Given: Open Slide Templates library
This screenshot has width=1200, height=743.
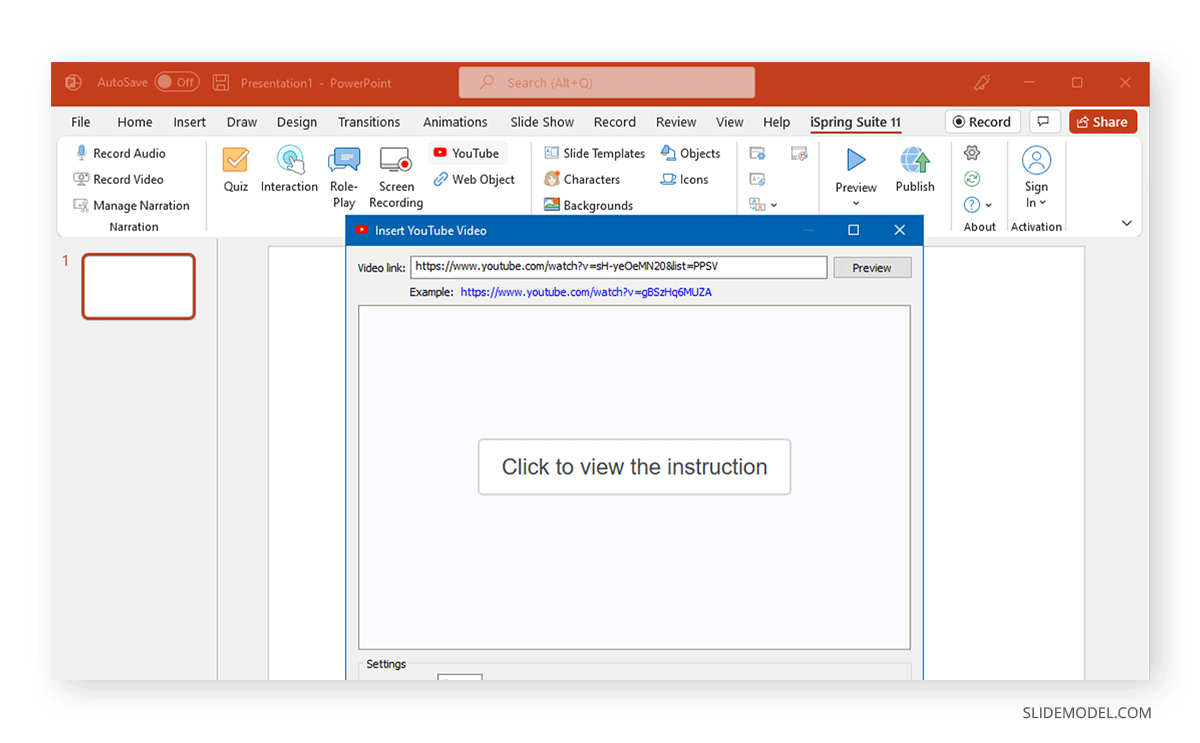Looking at the screenshot, I should [x=595, y=153].
